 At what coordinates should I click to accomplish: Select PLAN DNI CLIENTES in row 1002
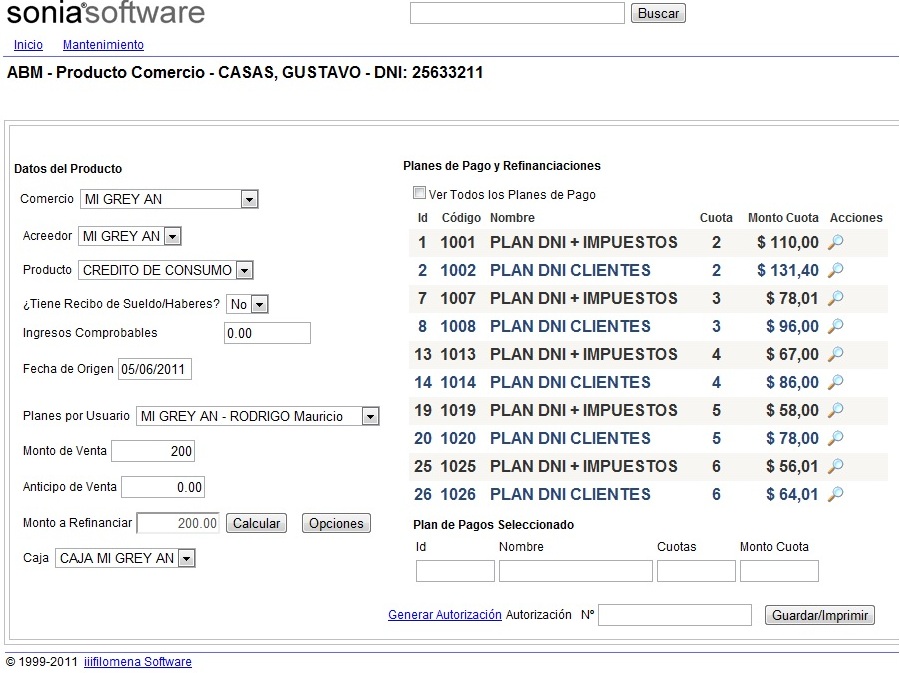570,270
